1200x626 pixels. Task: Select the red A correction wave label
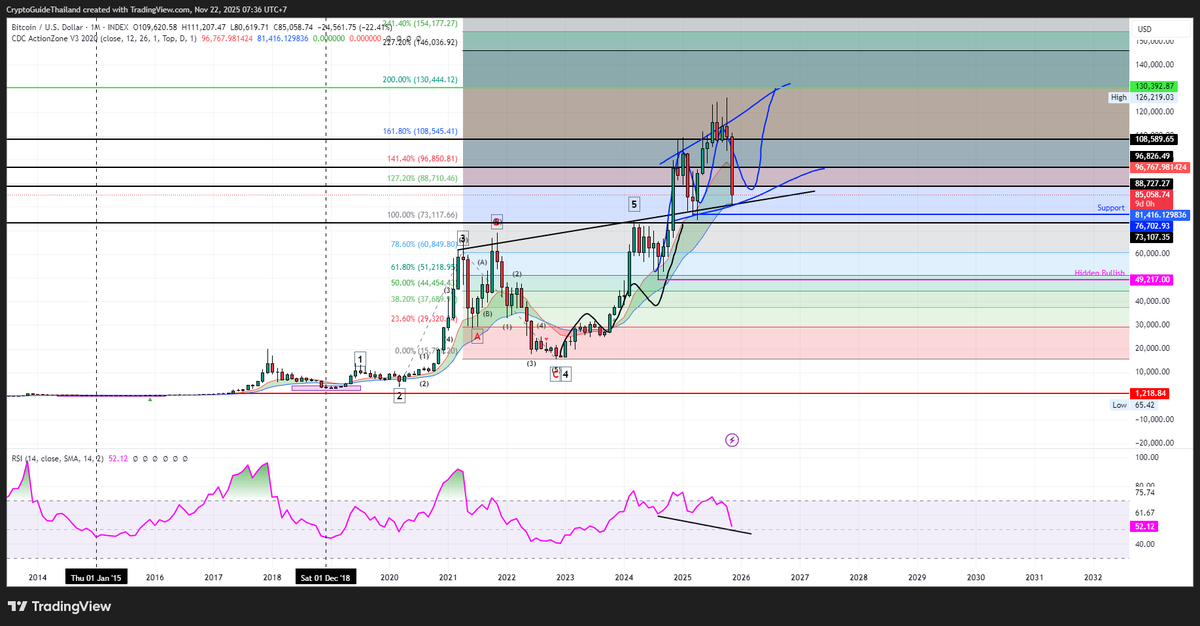pos(477,337)
